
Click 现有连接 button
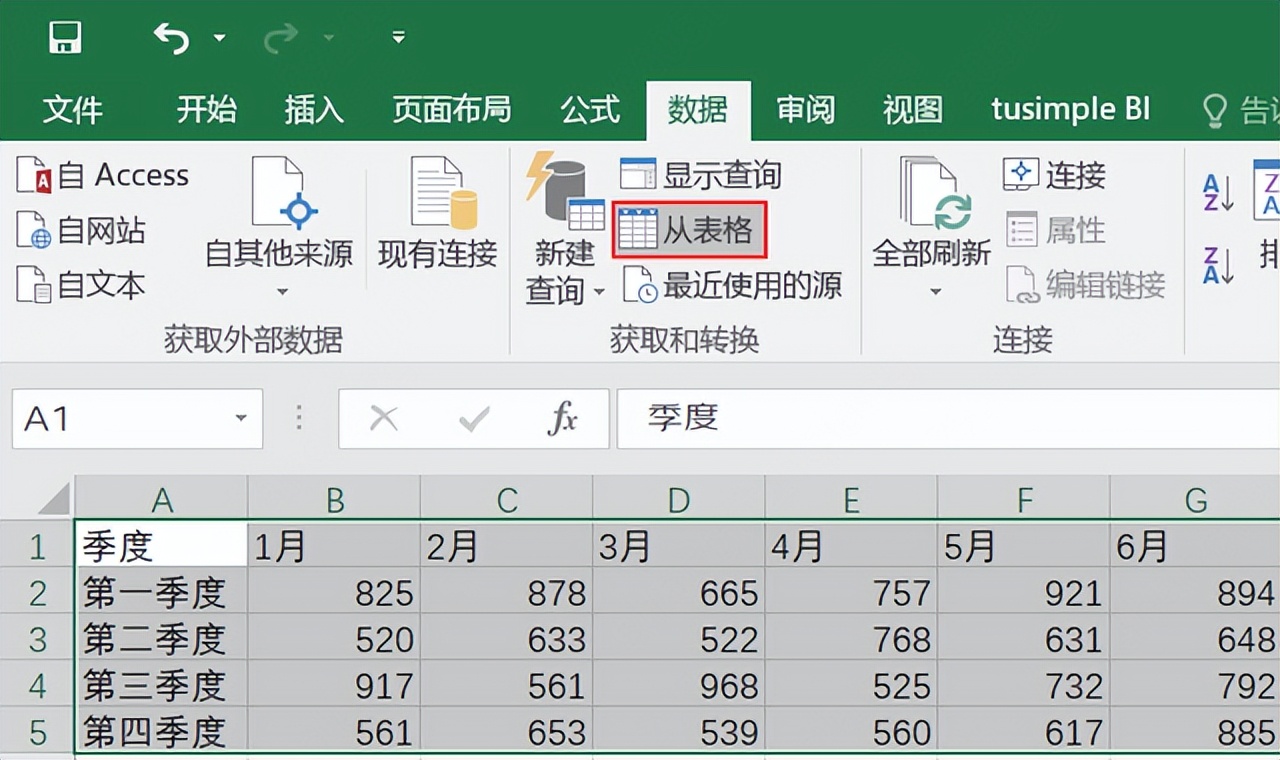pos(438,214)
